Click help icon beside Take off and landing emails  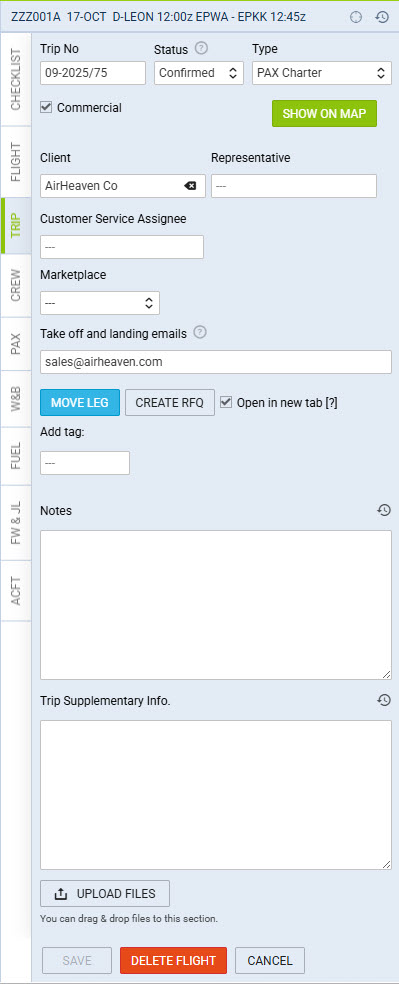pyautogui.click(x=200, y=333)
